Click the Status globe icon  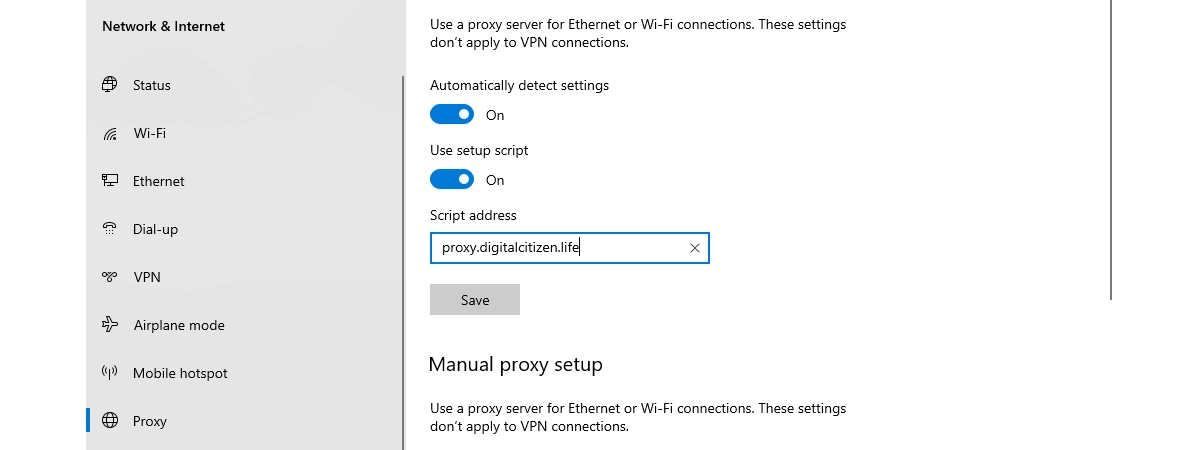(x=110, y=85)
